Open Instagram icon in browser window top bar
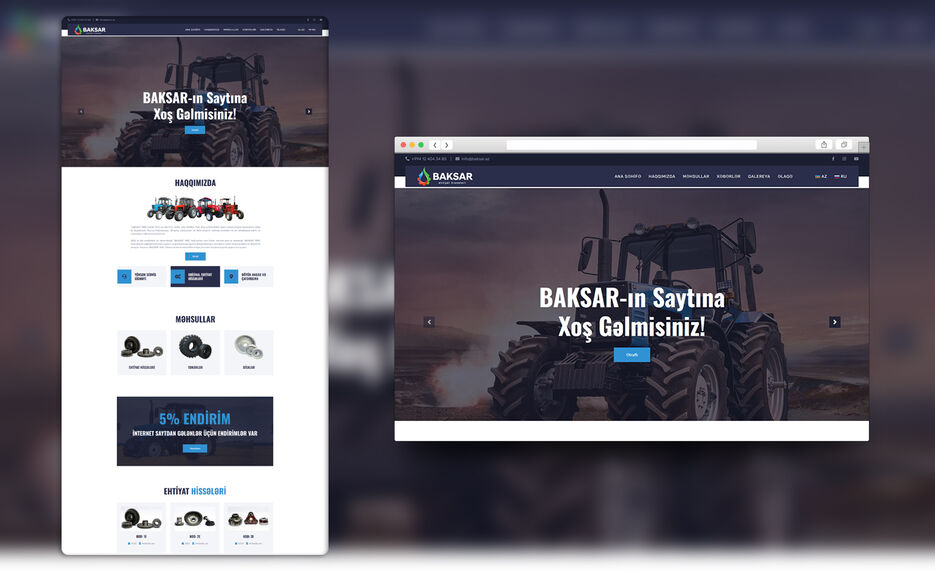 844,159
